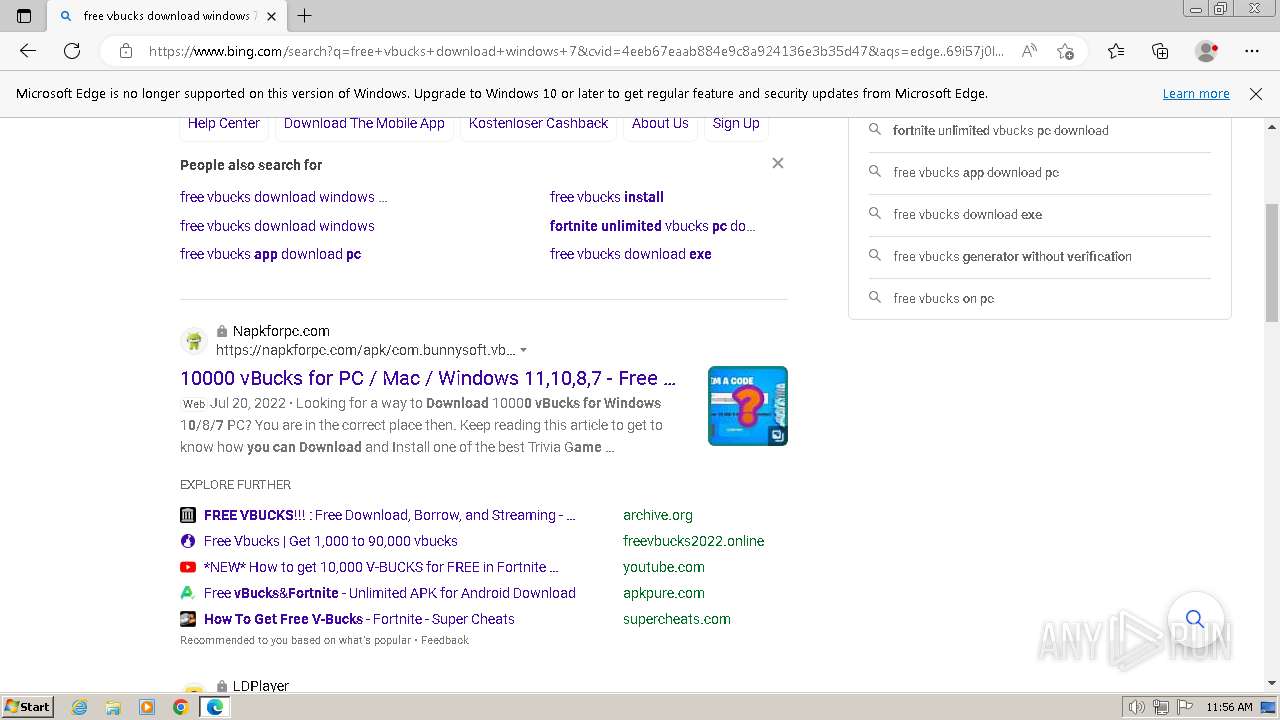Open Read aloud icon in address bar
The width and height of the screenshot is (1280, 720).
pos(1029,51)
